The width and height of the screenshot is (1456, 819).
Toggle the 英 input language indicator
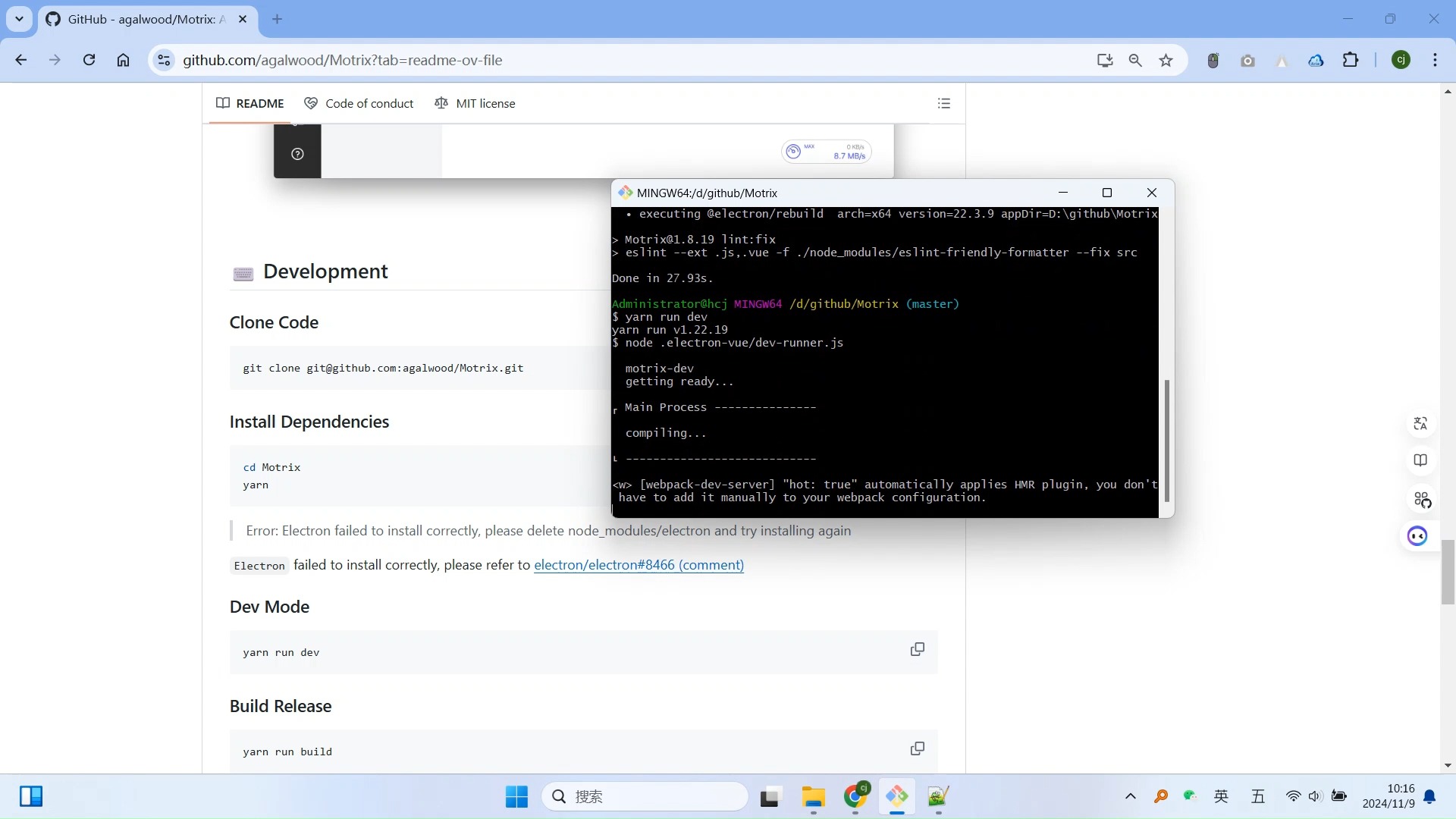(x=1221, y=796)
